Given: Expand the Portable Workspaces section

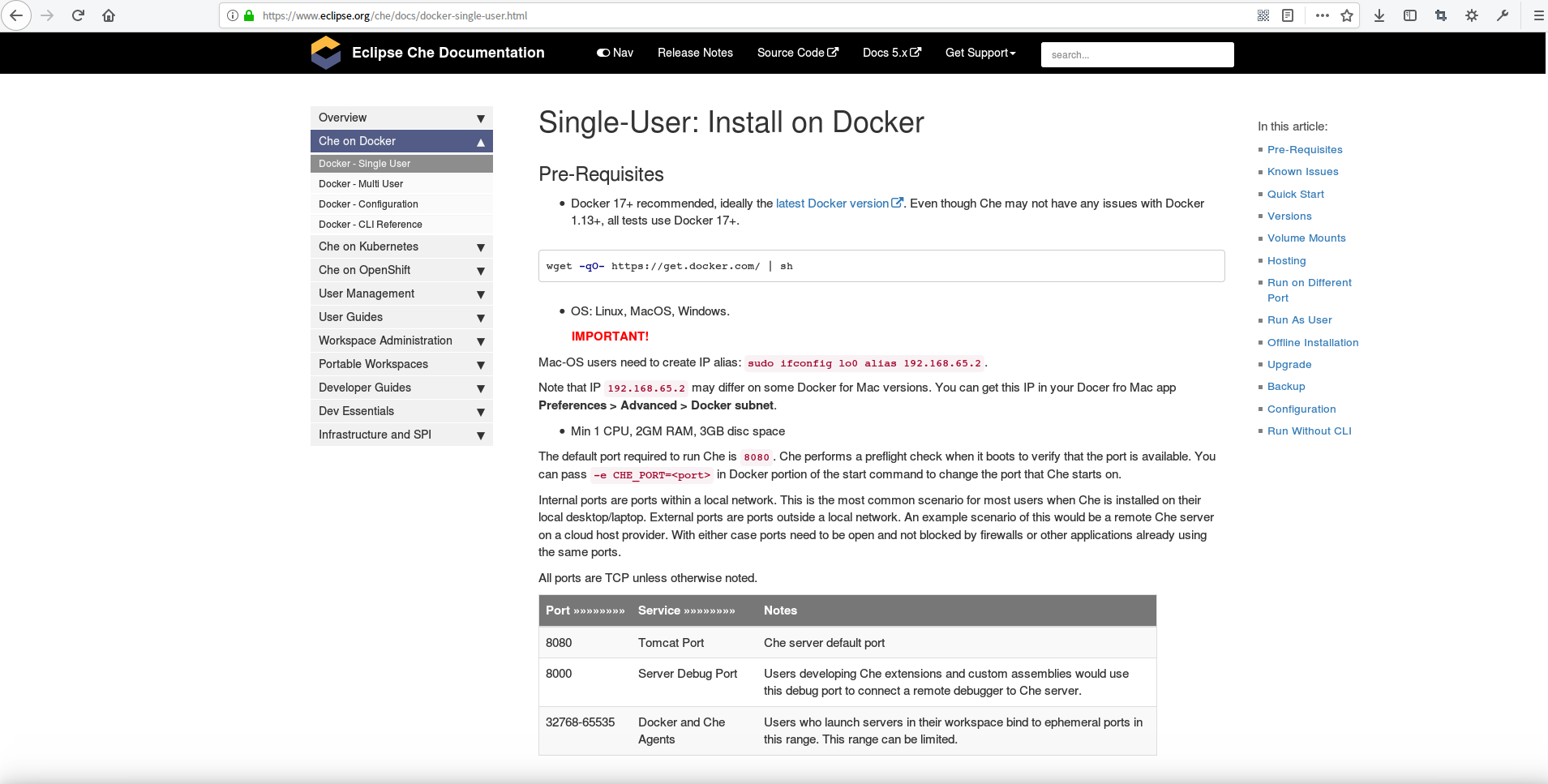Looking at the screenshot, I should [401, 364].
